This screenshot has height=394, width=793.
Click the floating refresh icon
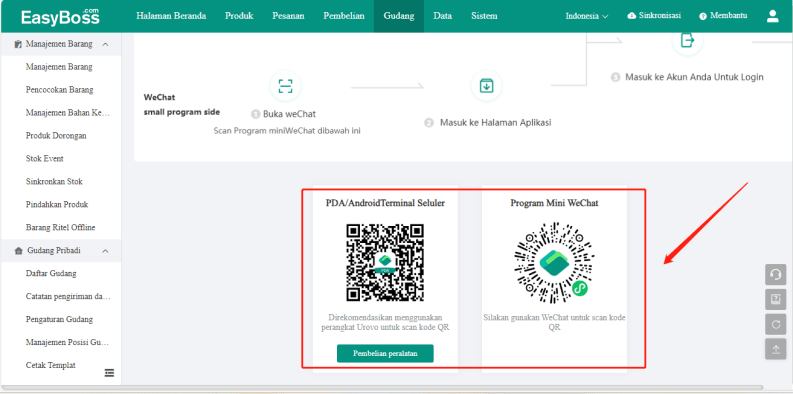(775, 324)
